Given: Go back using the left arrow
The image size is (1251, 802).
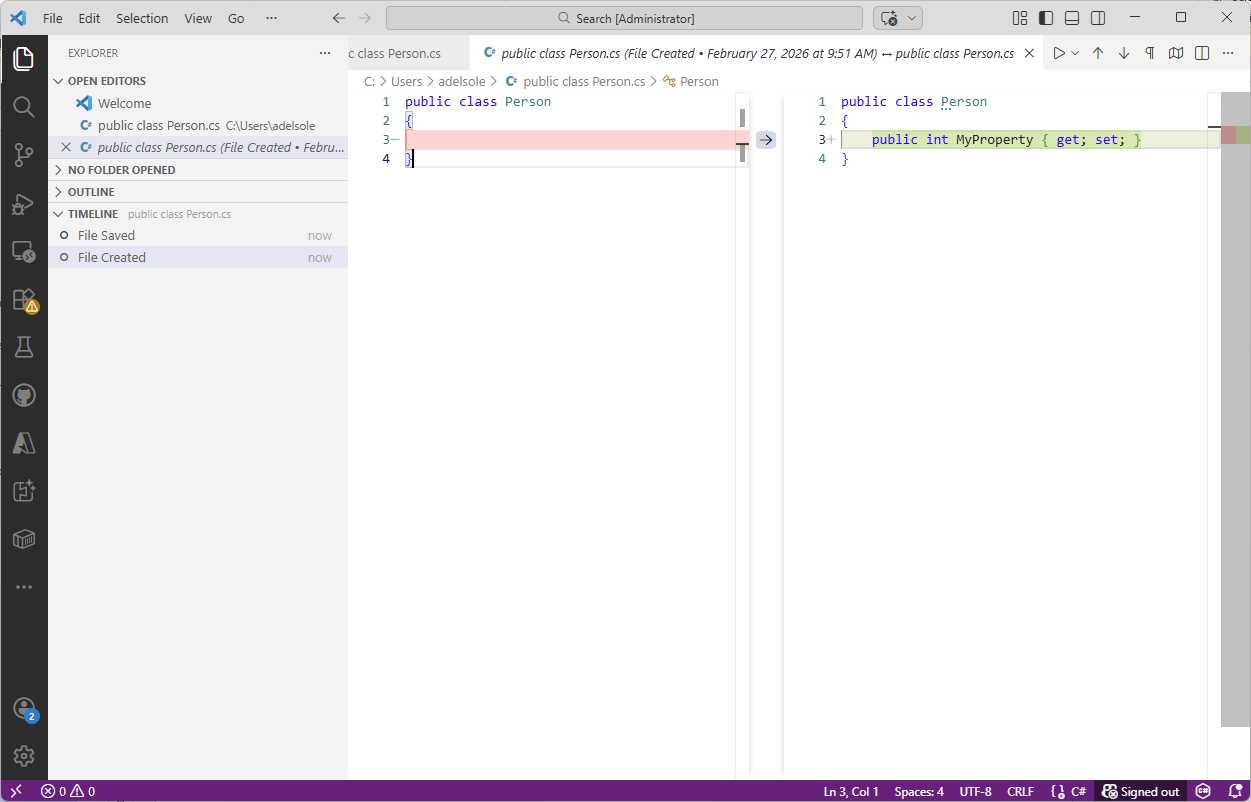Looking at the screenshot, I should click(x=338, y=18).
